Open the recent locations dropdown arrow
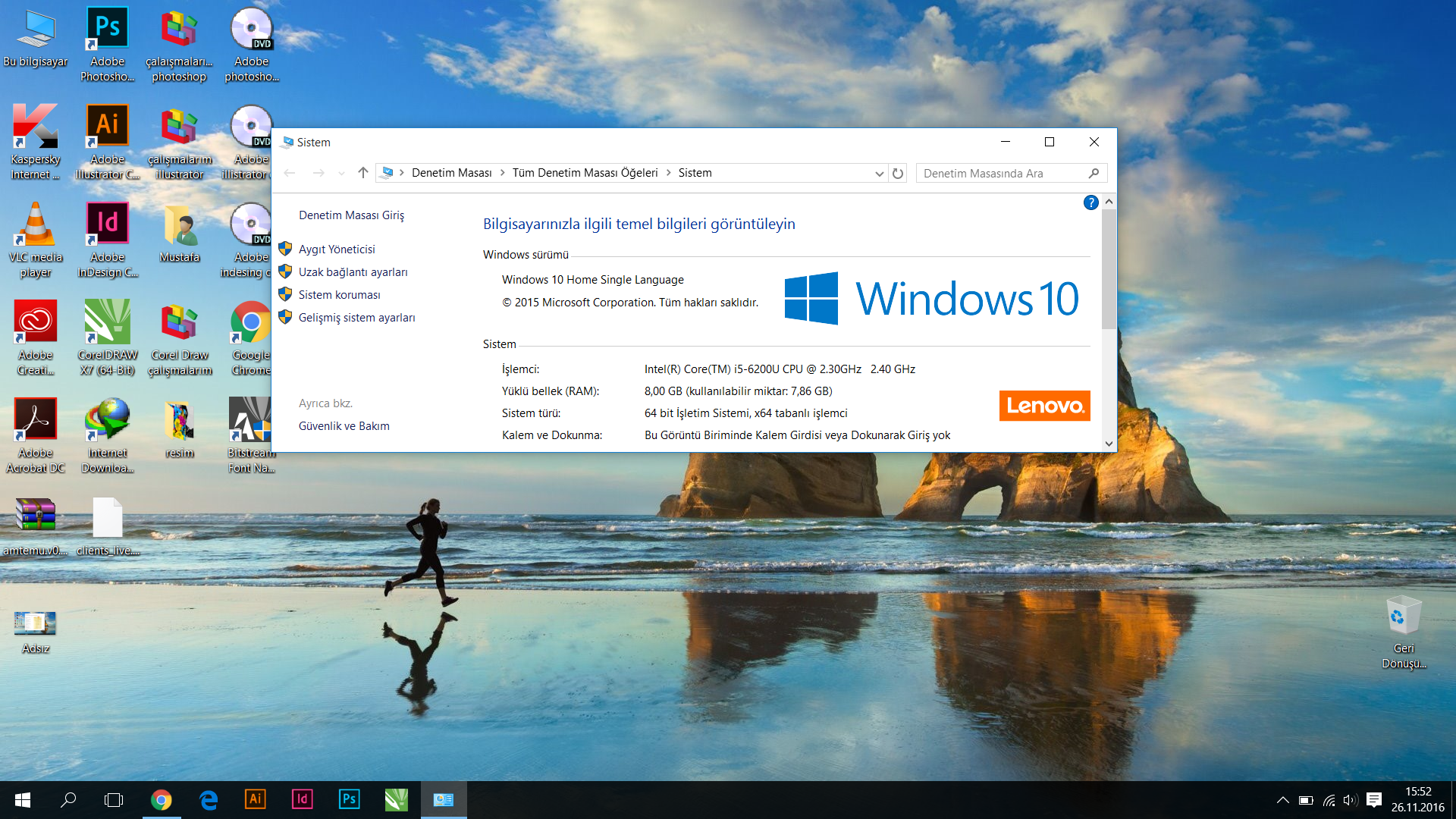The image size is (1456, 819). 341,173
